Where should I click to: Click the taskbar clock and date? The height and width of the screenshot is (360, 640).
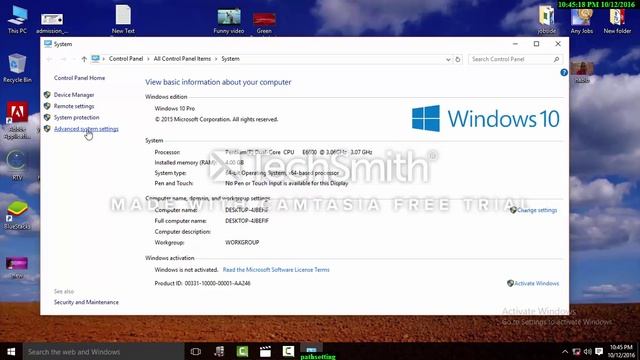(x=621, y=351)
